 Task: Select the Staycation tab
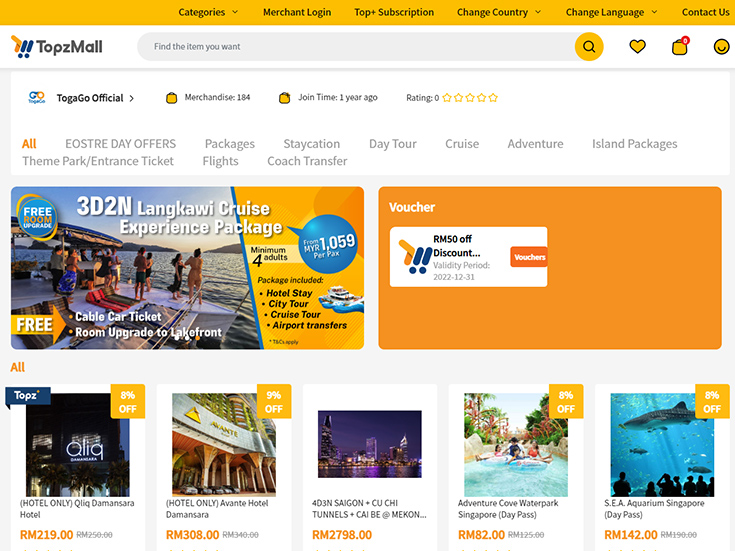312,143
